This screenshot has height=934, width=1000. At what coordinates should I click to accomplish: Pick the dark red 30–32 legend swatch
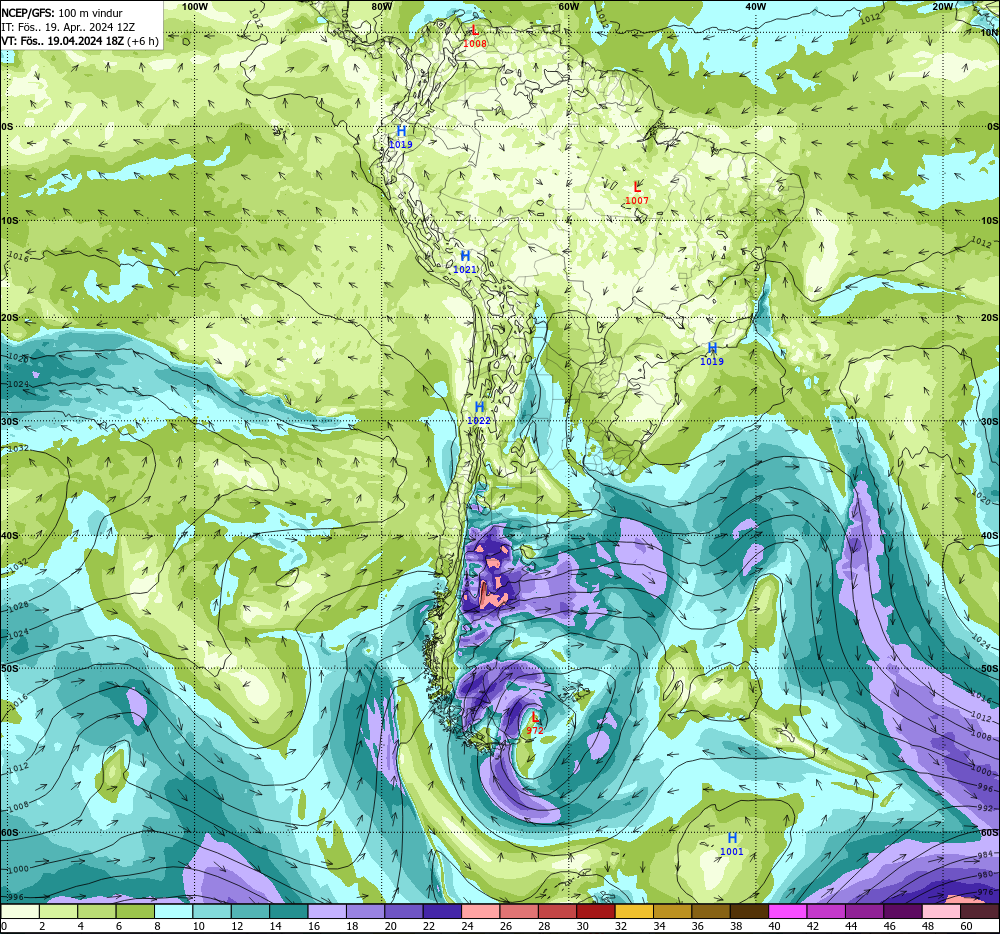596,912
